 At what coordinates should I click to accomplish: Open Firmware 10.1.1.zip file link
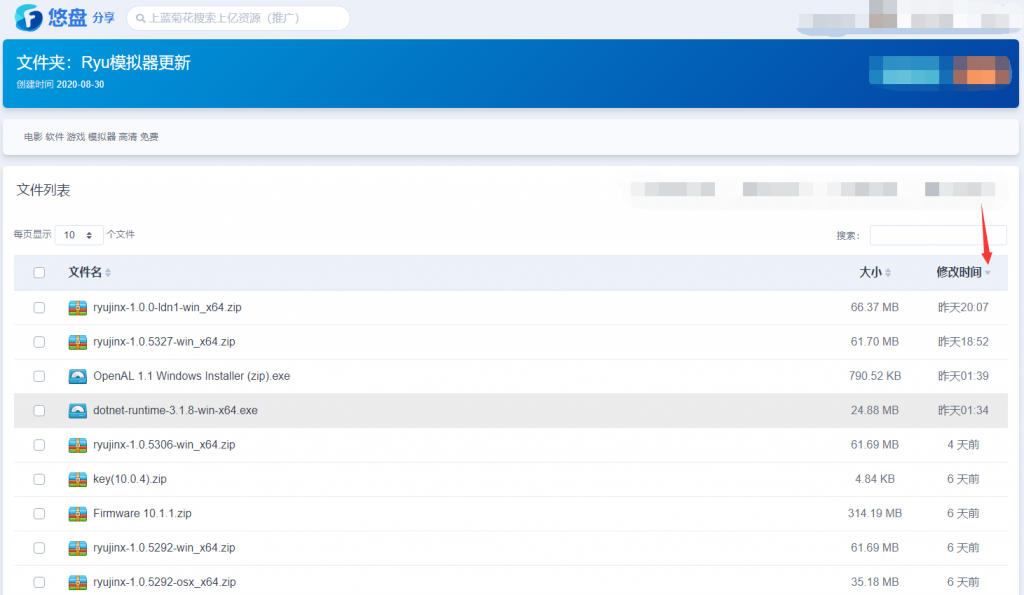[x=142, y=513]
